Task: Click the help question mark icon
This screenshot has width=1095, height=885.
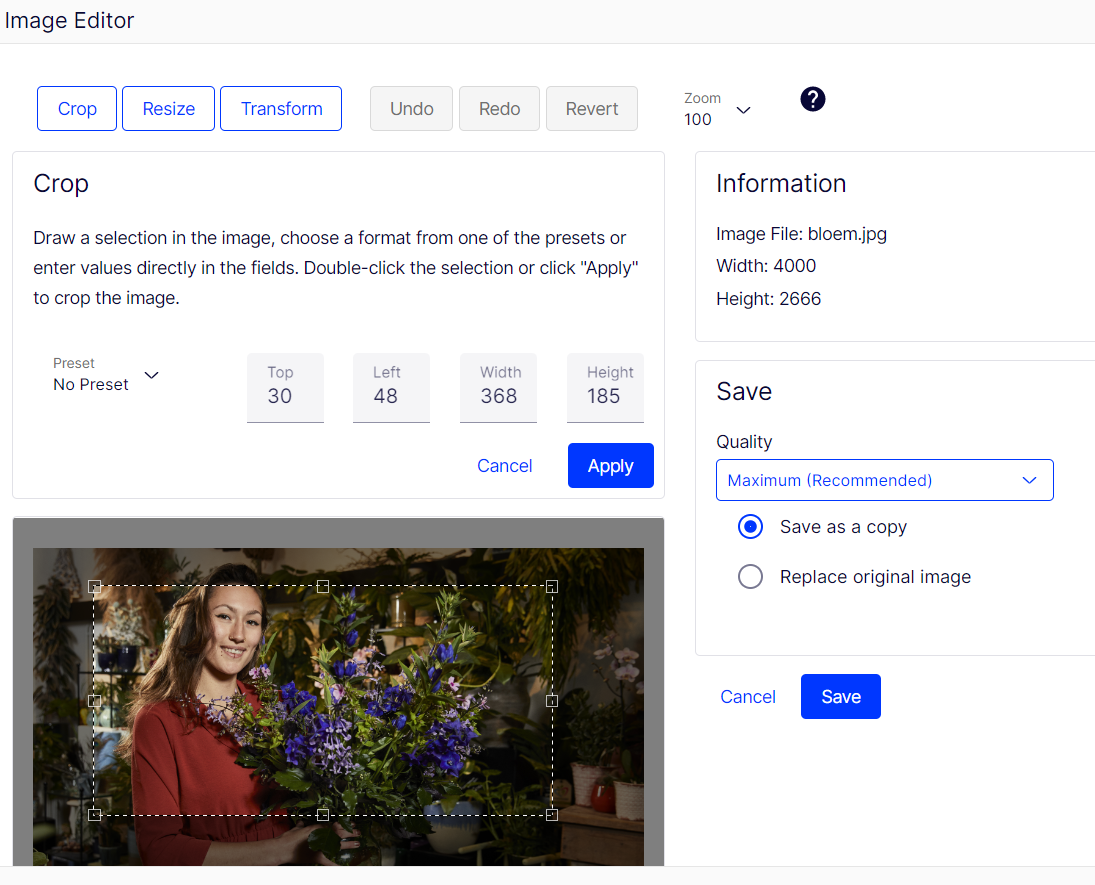Action: 813,99
